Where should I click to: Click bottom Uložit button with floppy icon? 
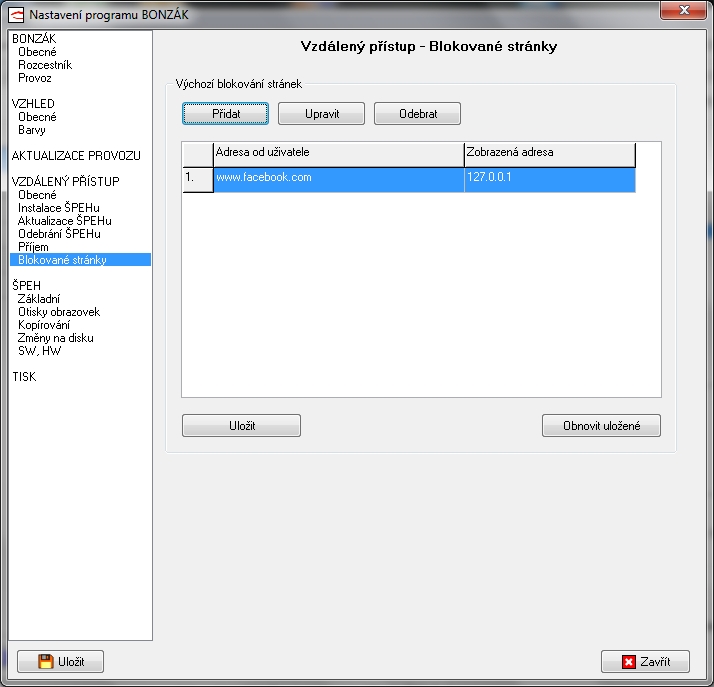pyautogui.click(x=61, y=662)
